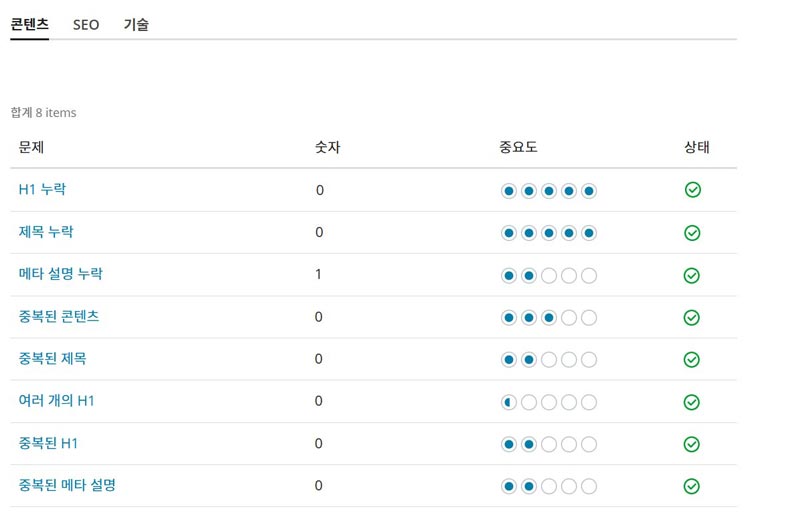
Task: Open the 메타 설명 누락 issue link
Action: pos(60,274)
